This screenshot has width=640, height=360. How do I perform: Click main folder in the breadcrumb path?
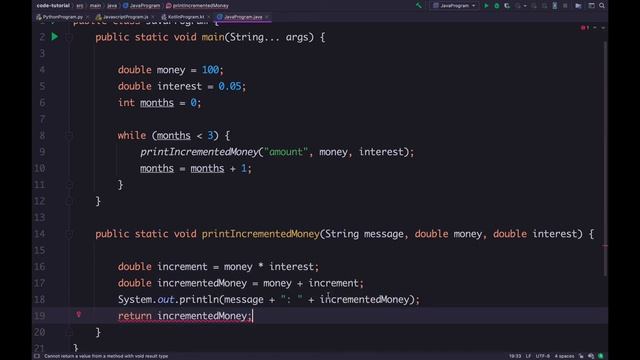click(95, 6)
